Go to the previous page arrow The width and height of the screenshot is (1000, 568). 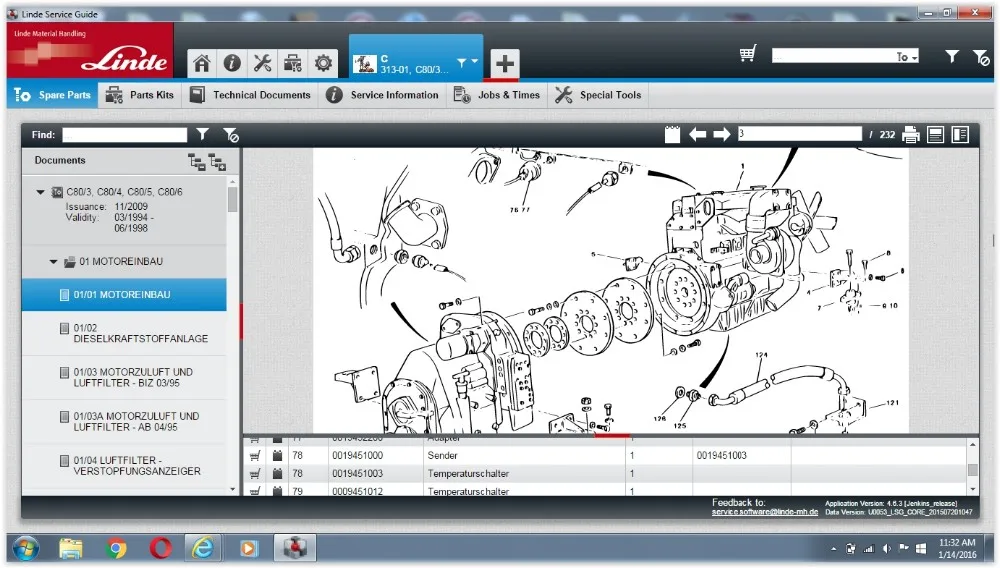click(x=698, y=135)
